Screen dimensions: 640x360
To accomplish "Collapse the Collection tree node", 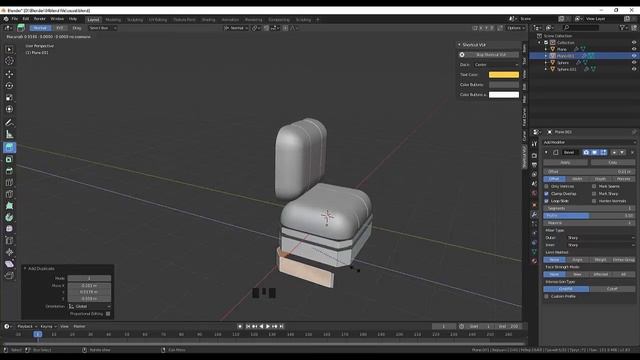I will (540, 42).
